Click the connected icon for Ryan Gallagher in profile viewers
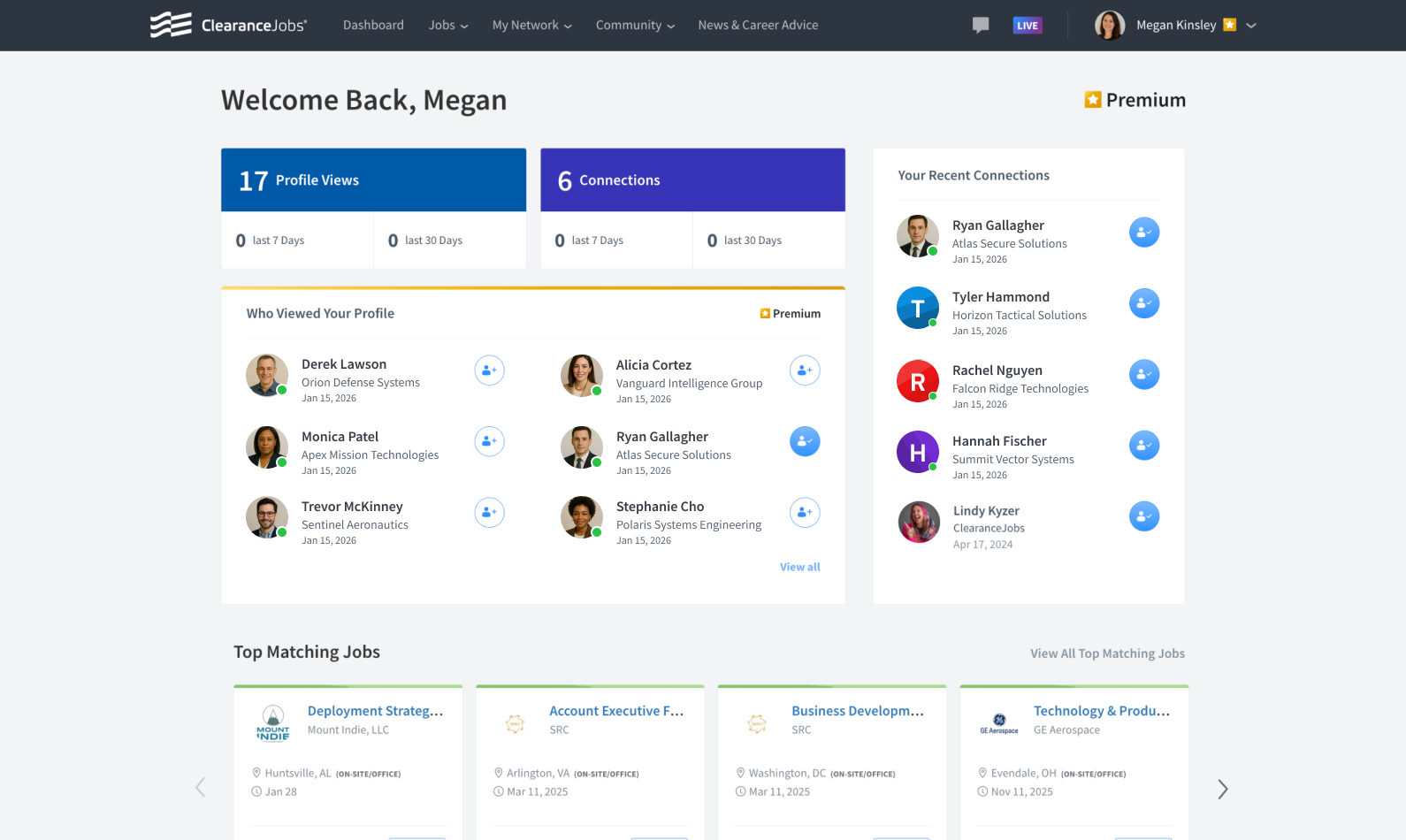Screen dimensions: 1406x840 pyautogui.click(x=805, y=441)
